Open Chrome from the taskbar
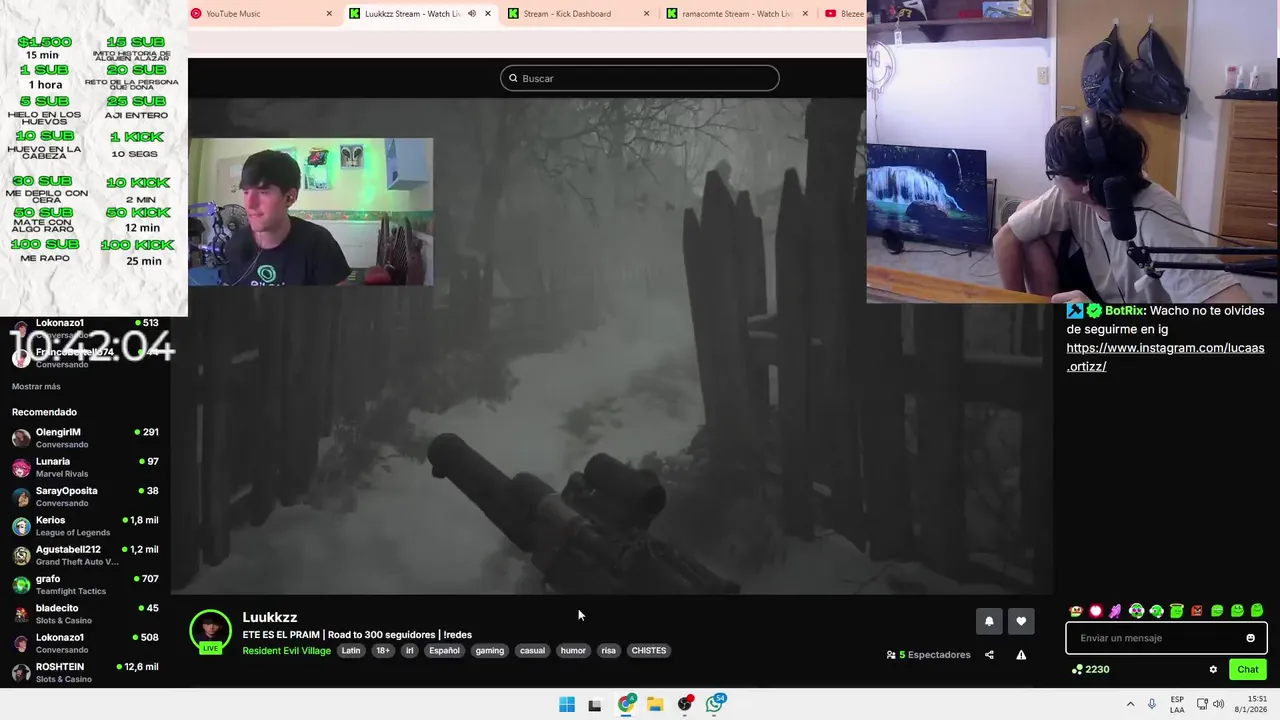 click(x=626, y=704)
